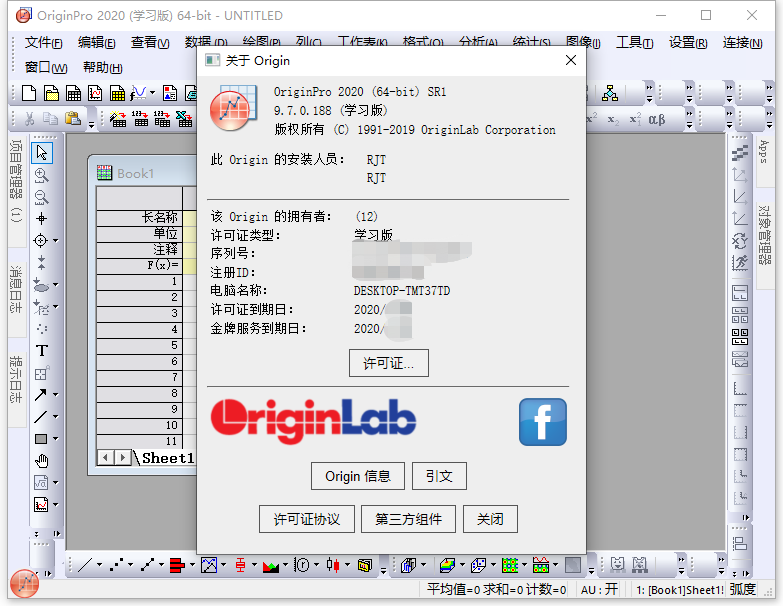Click the New Project blank page icon

[x=29, y=93]
